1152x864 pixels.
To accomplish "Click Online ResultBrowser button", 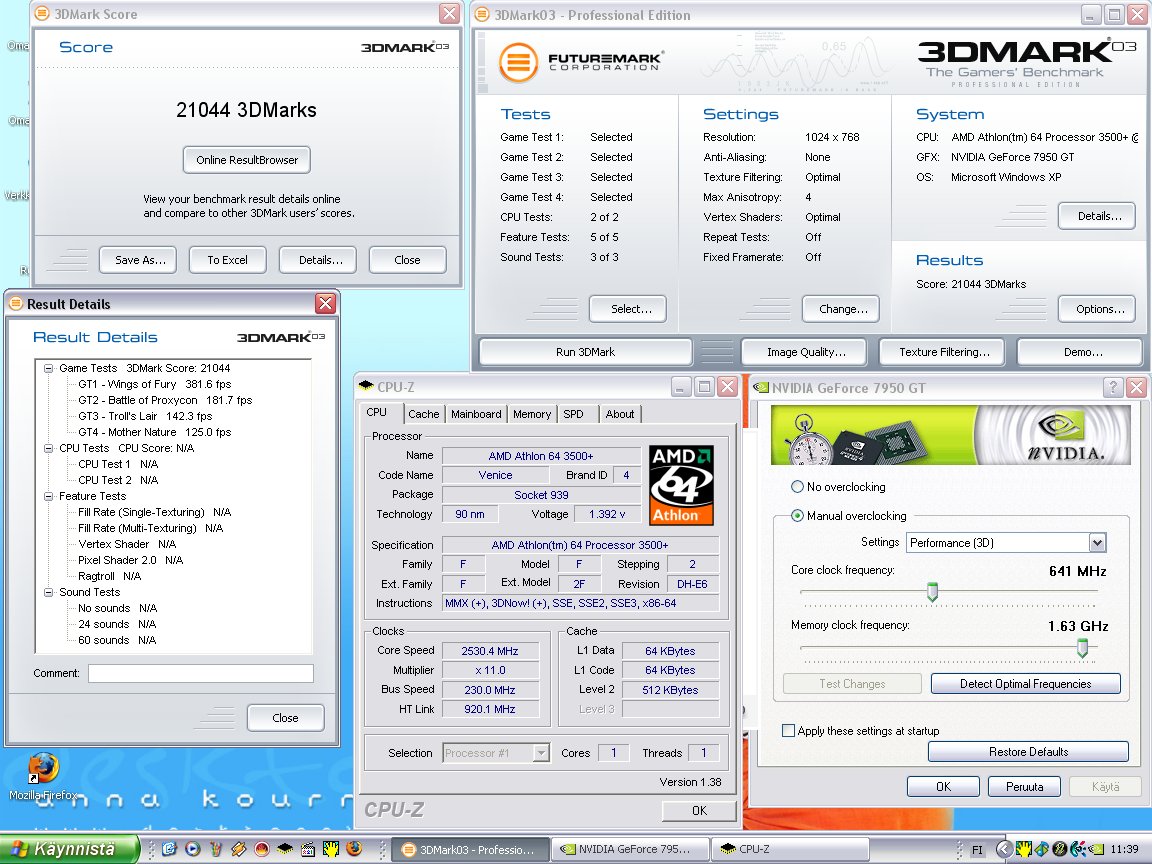I will [247, 159].
